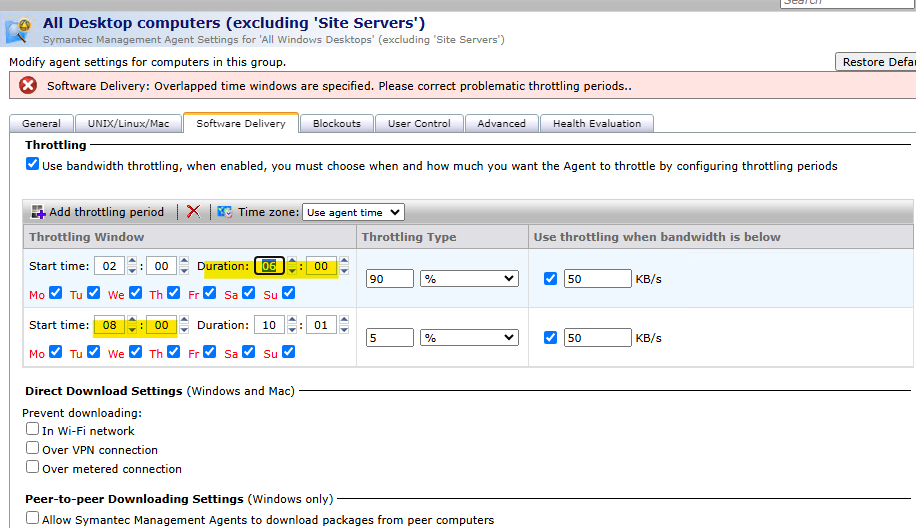Enable peer-to-peer package downloading checkbox

[33, 519]
